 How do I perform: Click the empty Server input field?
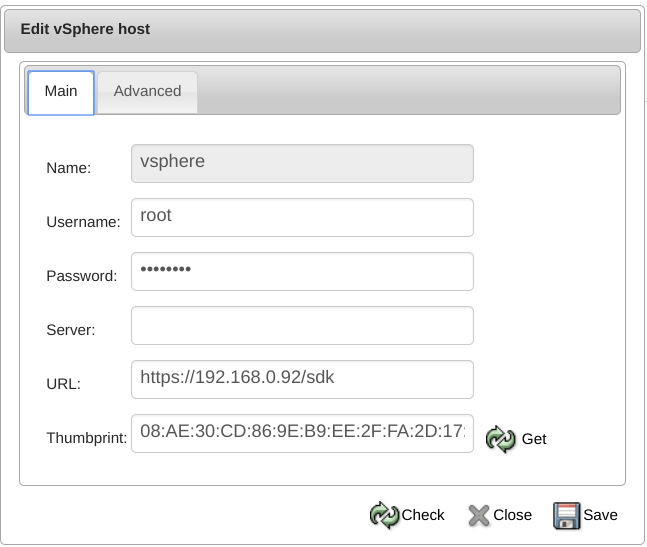[302, 325]
